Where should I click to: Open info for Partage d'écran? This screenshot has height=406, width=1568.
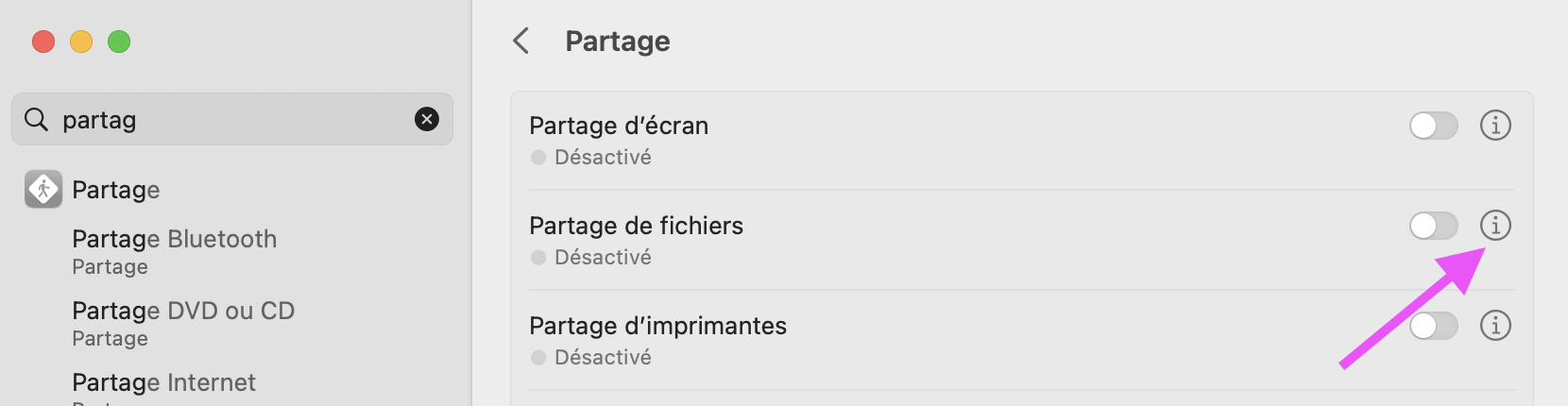1495,125
